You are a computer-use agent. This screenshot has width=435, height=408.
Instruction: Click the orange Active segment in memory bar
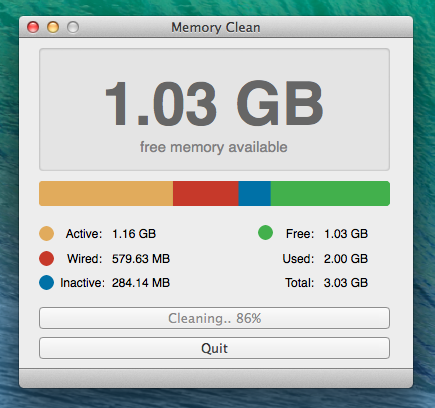106,193
